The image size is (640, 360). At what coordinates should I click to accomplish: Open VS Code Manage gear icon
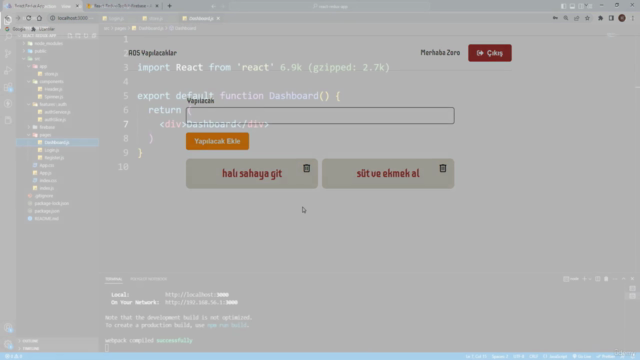(x=8, y=344)
